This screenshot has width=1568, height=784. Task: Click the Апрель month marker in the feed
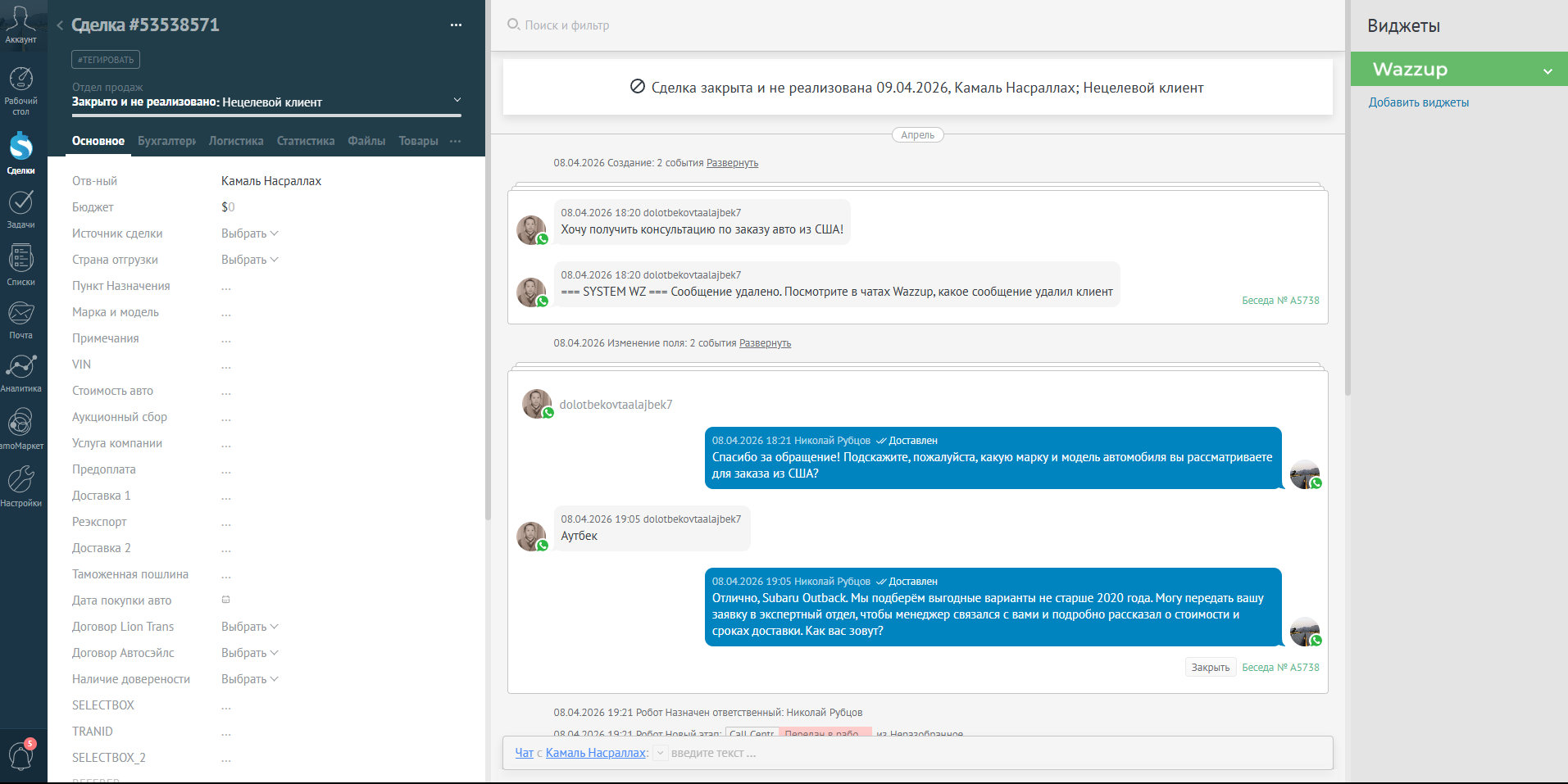917,135
